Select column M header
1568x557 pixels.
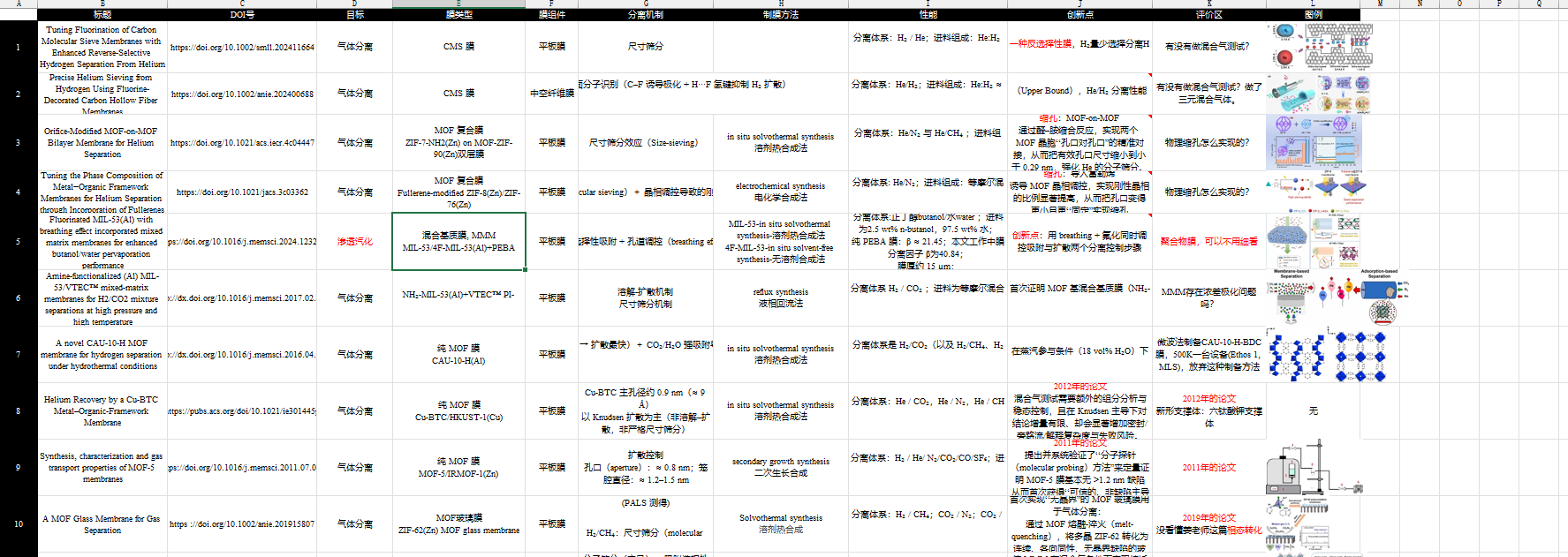(x=1380, y=4)
